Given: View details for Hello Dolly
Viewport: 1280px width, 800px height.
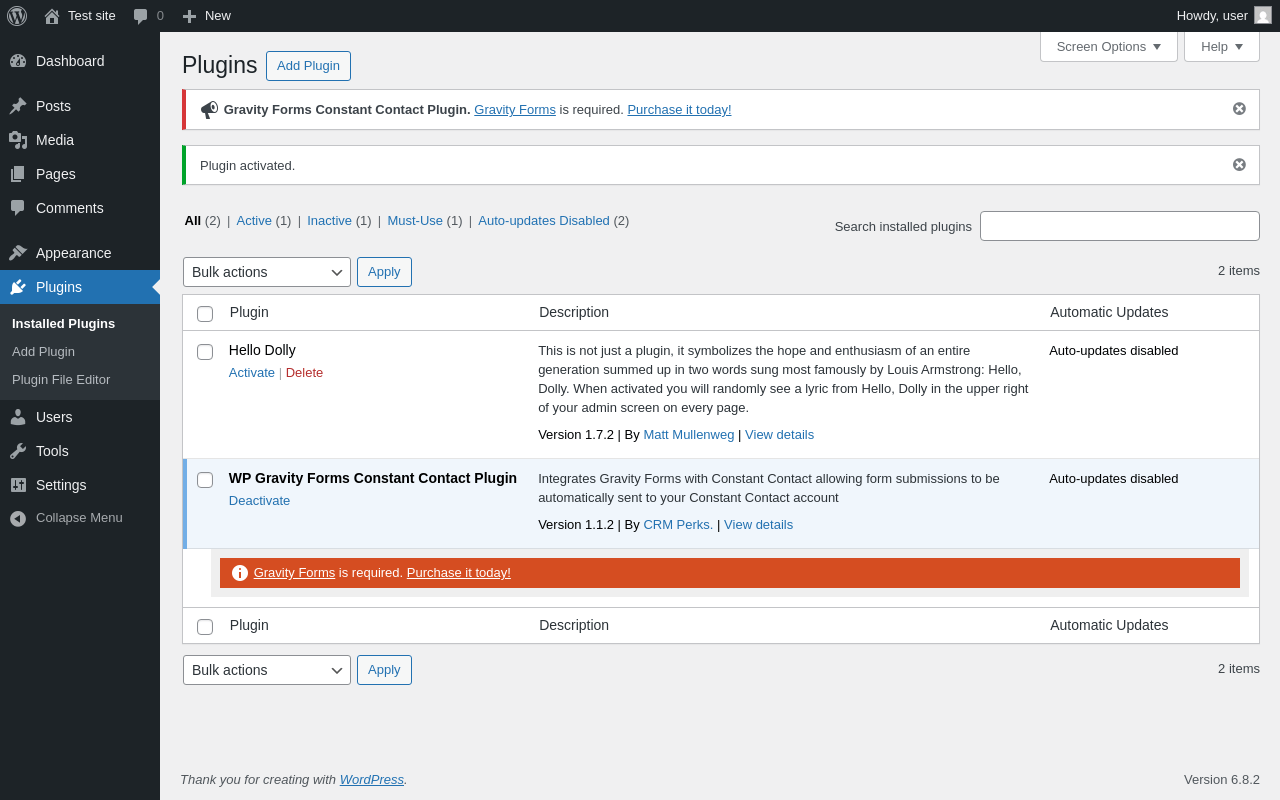Looking at the screenshot, I should pos(779,435).
